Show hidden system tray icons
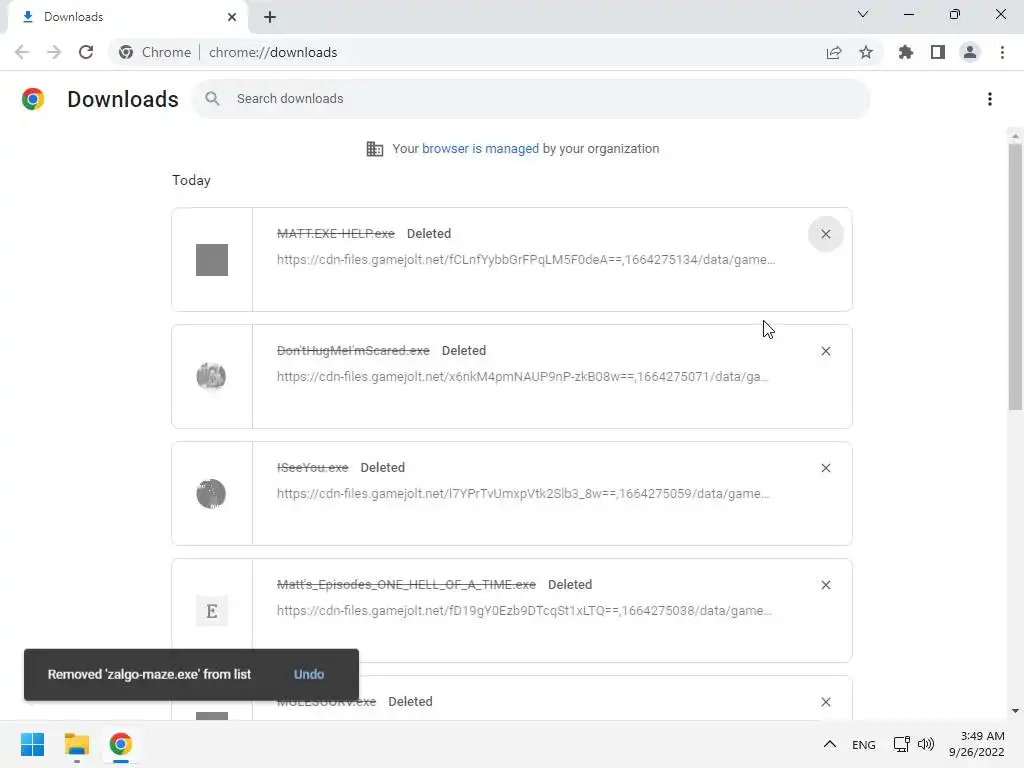The width and height of the screenshot is (1024, 768). coord(829,744)
